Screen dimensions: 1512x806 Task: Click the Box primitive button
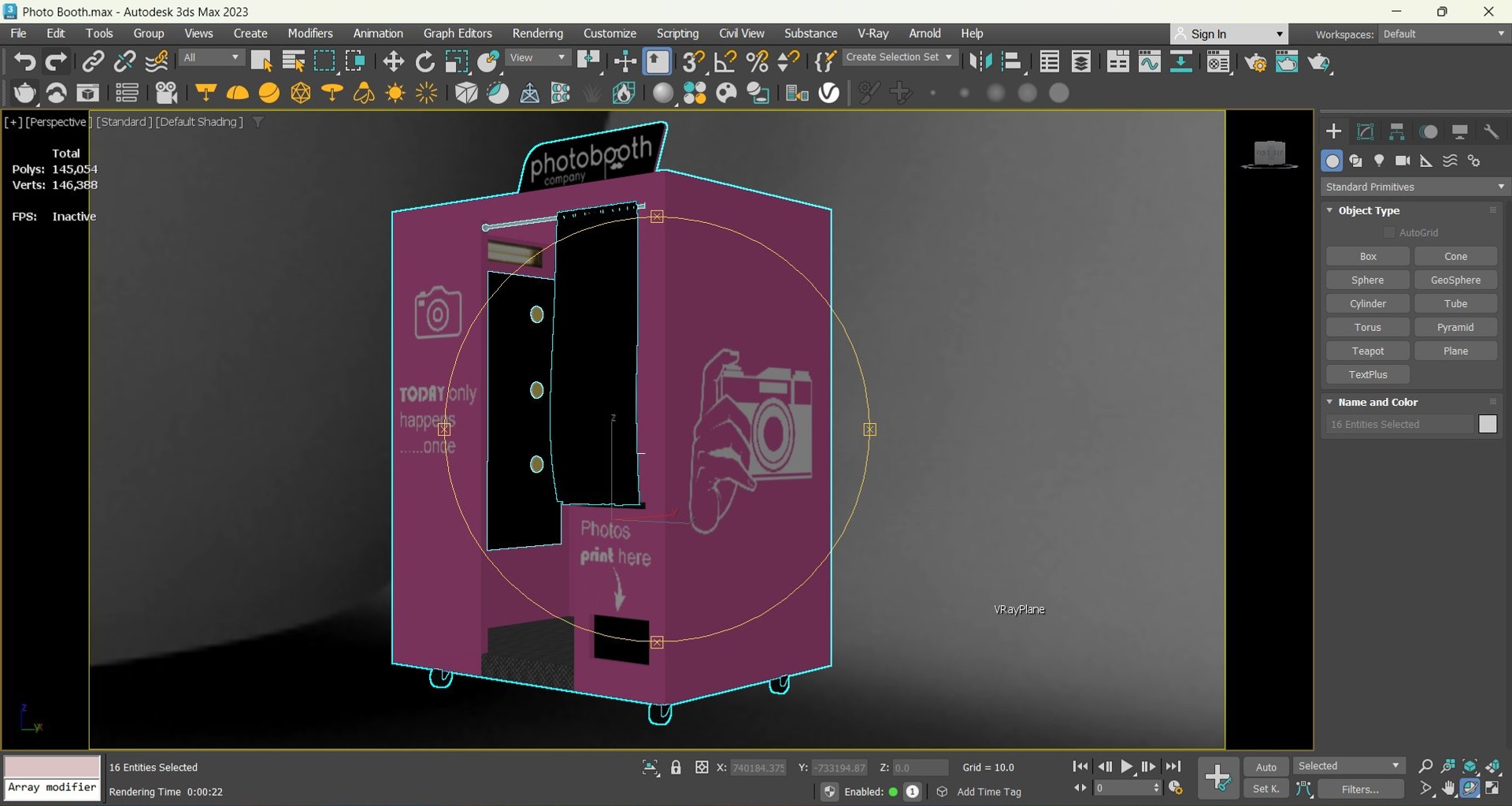click(1368, 256)
